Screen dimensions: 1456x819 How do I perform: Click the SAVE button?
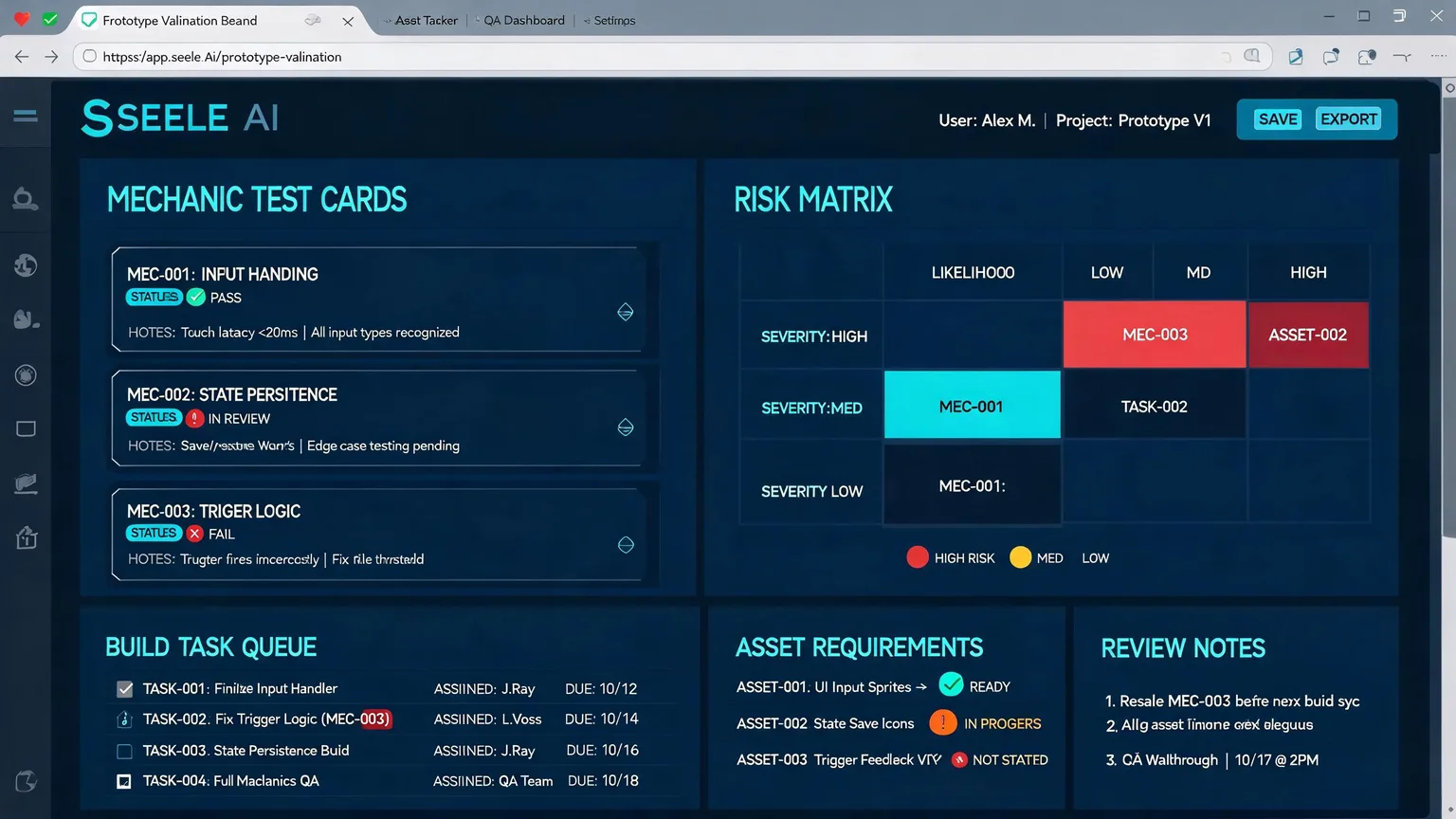pos(1278,119)
